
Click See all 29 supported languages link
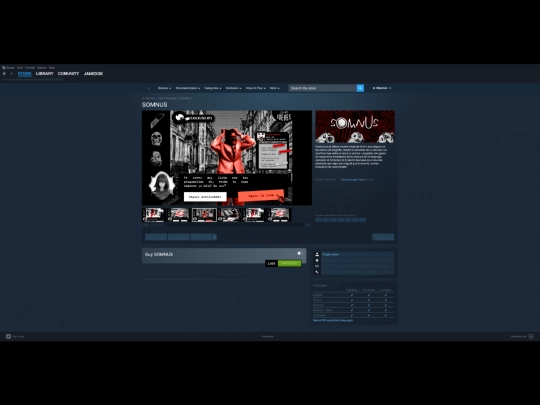(333, 320)
